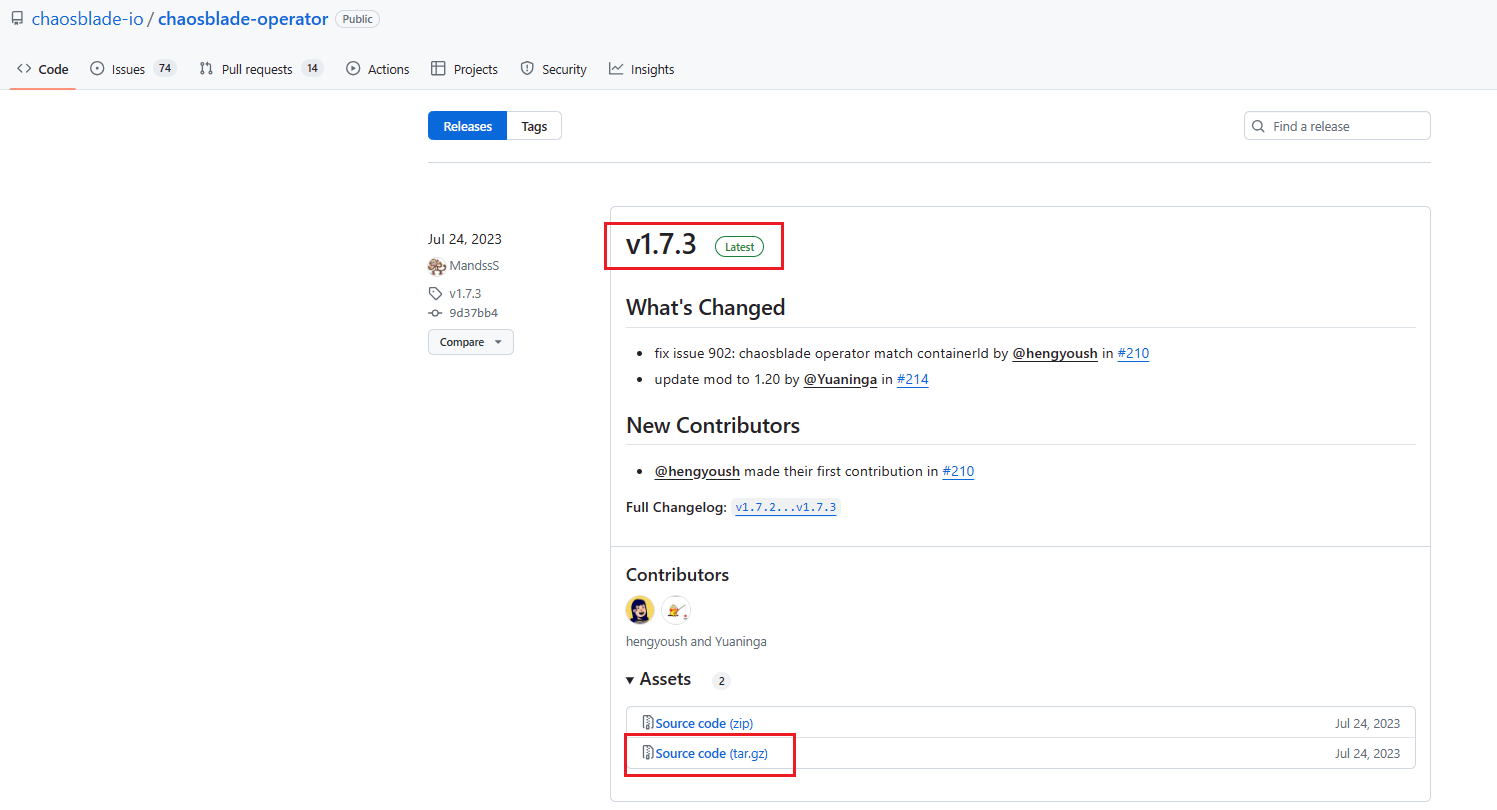Open the Pull requests tab
Image resolution: width=1497 pixels, height=810 pixels.
261,69
